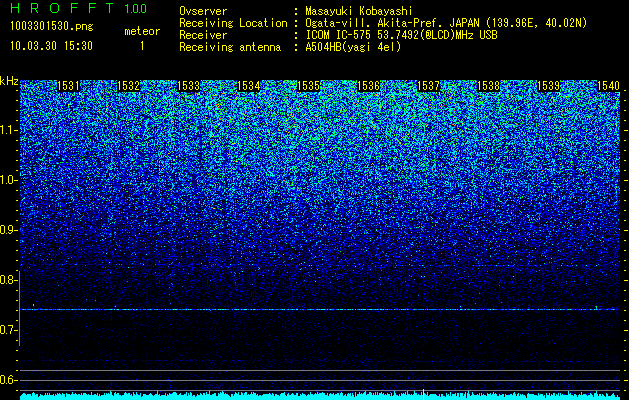Click the kHz axis unit label
Image resolution: width=629 pixels, height=400 pixels.
(10, 81)
